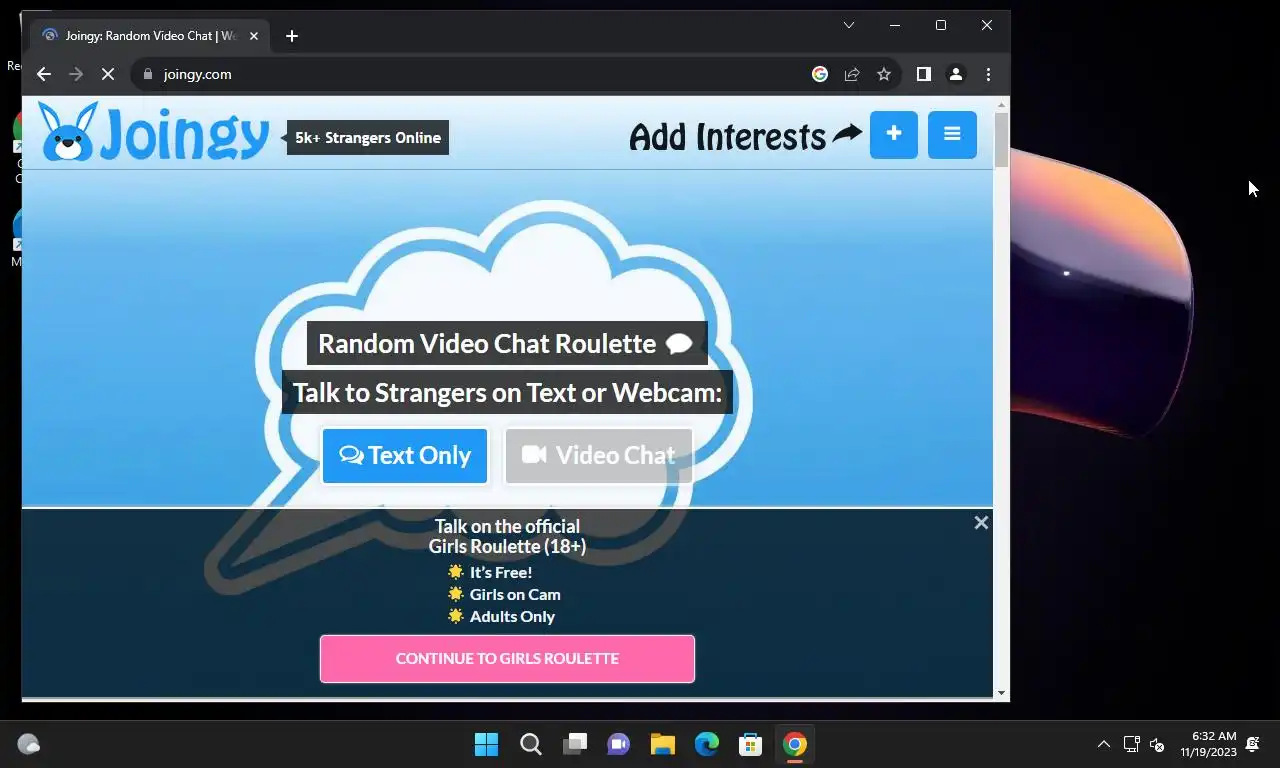
Task: Share this page from the address bar
Action: pos(852,74)
